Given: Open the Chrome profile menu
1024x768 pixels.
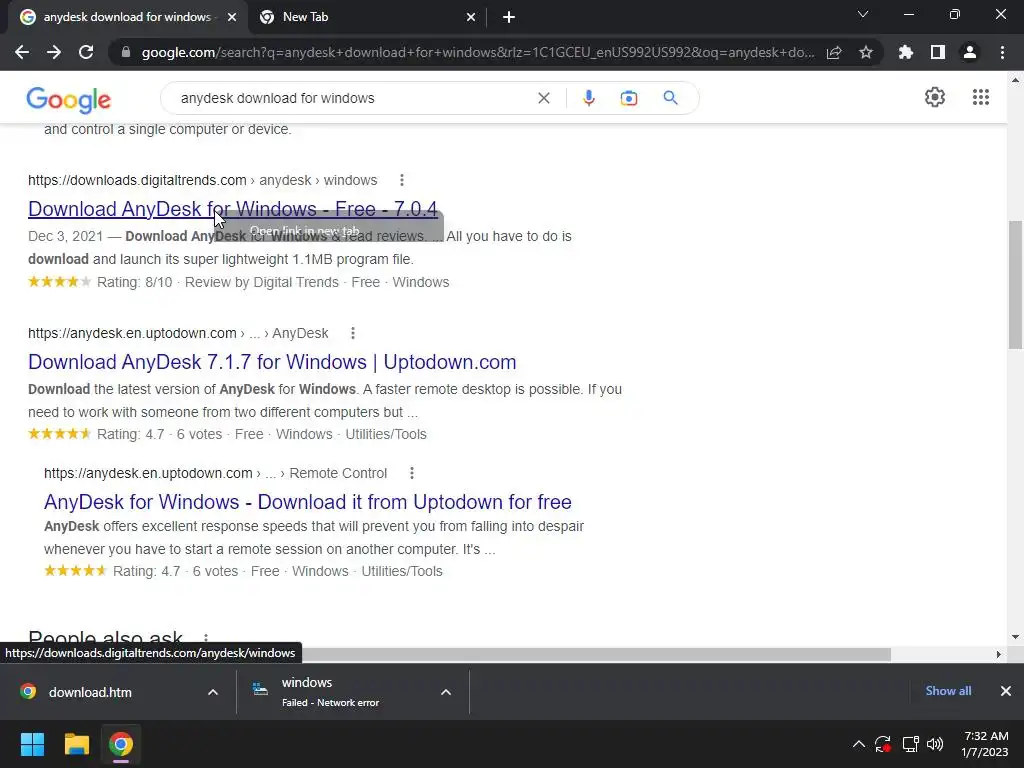Looking at the screenshot, I should click(970, 52).
